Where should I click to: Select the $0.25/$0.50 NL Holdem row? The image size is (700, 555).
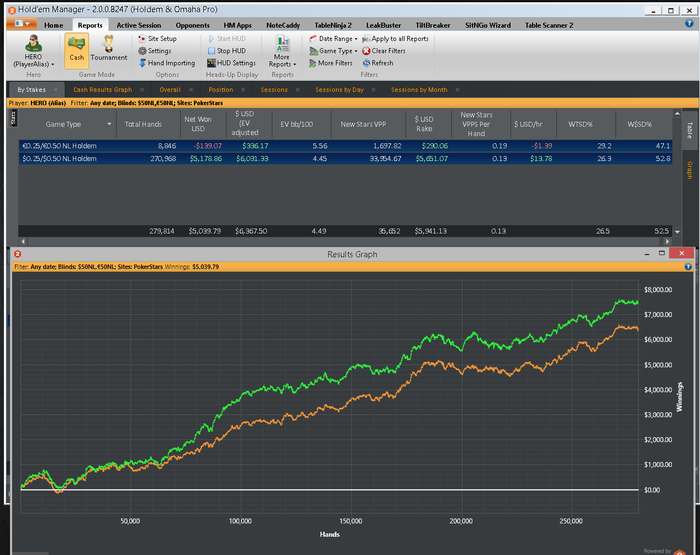(58, 159)
